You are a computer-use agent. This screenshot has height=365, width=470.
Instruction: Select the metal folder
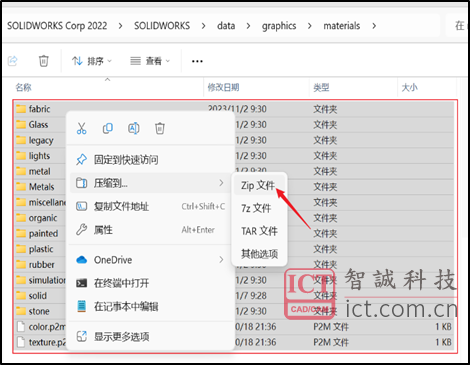[x=40, y=171]
